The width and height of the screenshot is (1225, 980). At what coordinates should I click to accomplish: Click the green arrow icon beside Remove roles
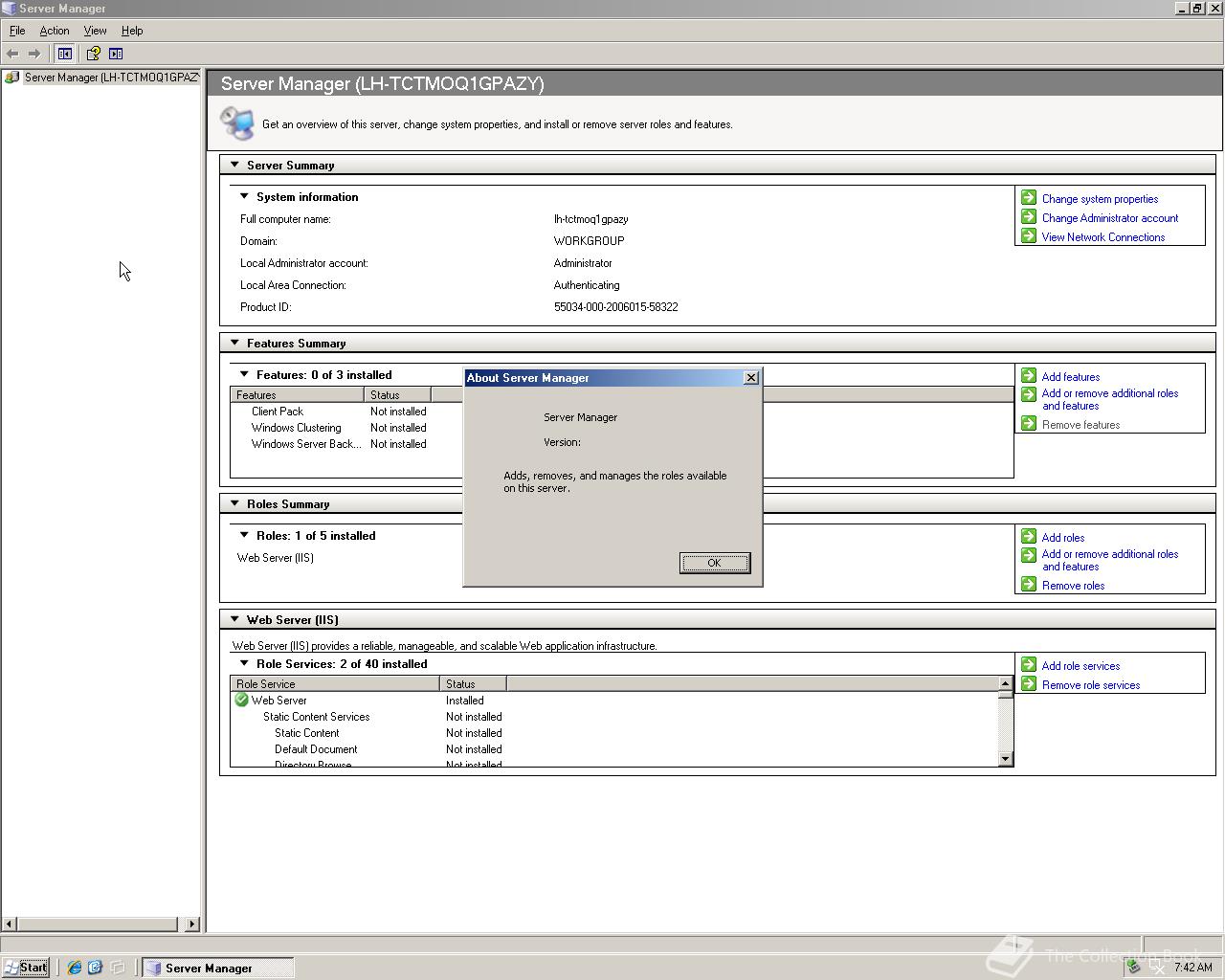coord(1029,584)
